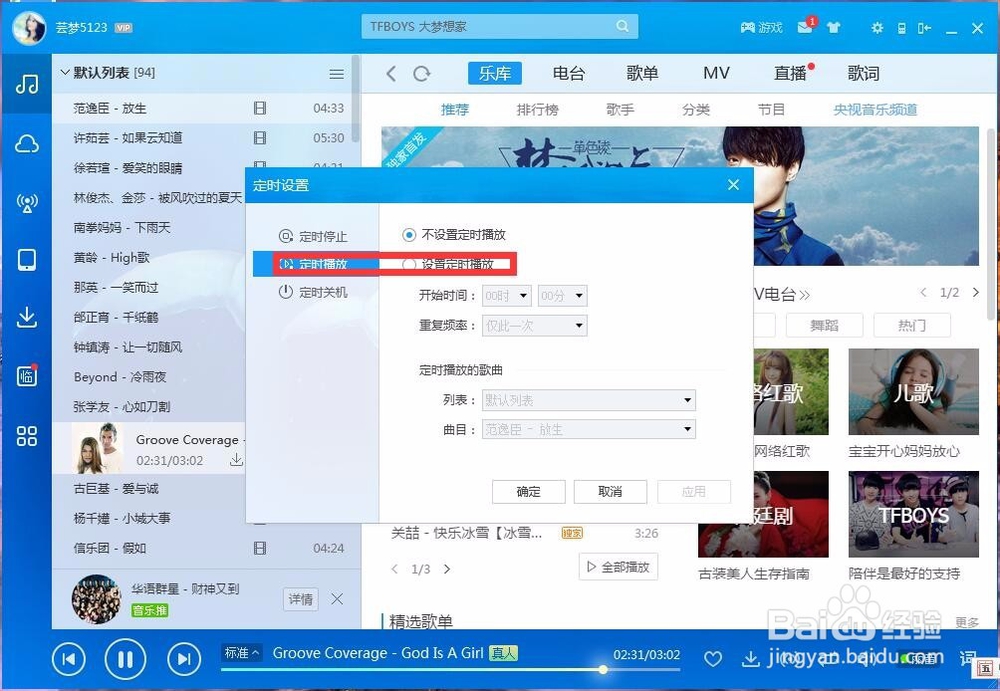Open the 游戏 game center icon

point(761,28)
